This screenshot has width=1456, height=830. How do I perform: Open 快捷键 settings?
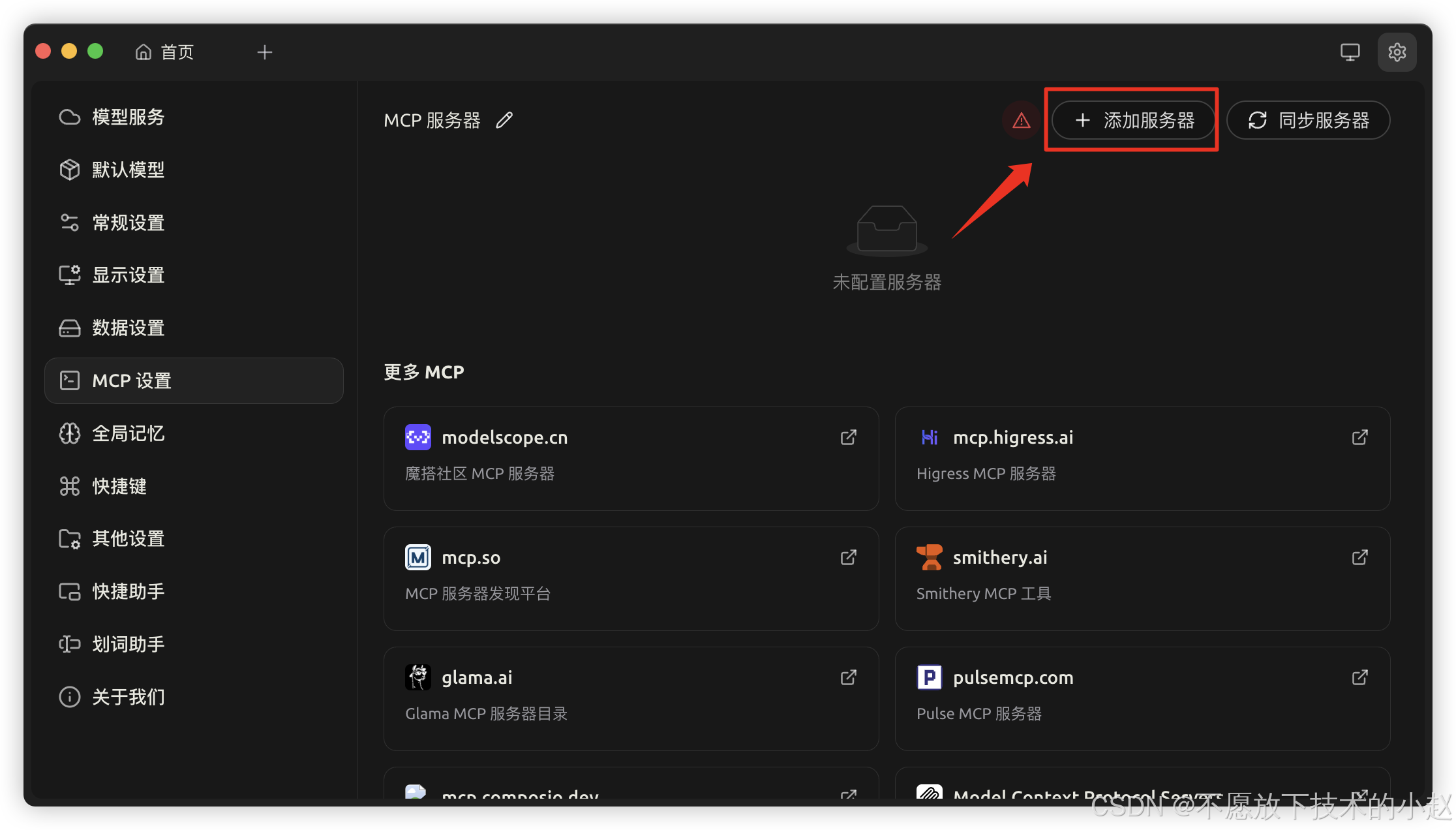click(x=194, y=486)
